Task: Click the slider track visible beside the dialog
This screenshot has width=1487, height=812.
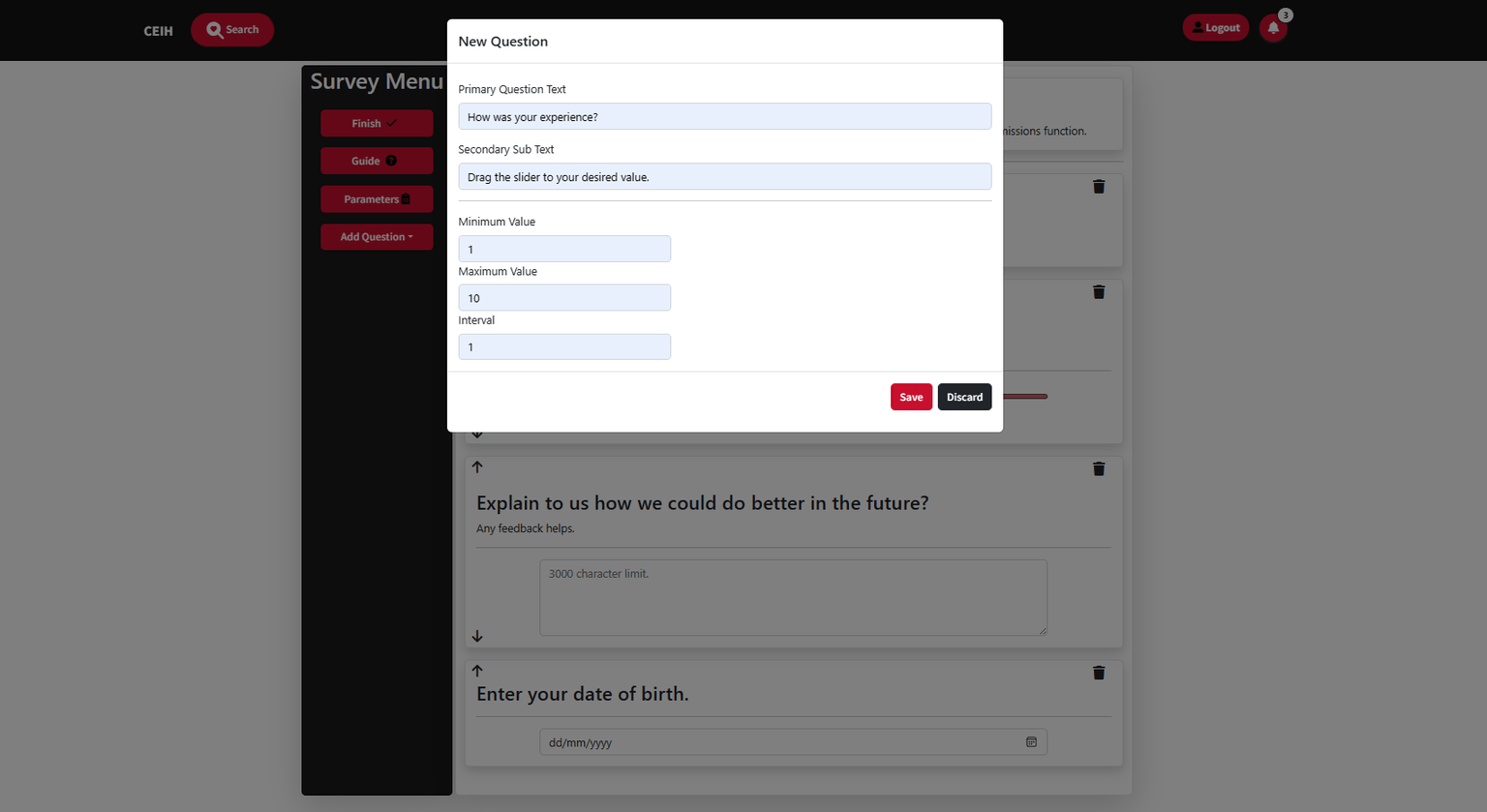Action: (1025, 396)
